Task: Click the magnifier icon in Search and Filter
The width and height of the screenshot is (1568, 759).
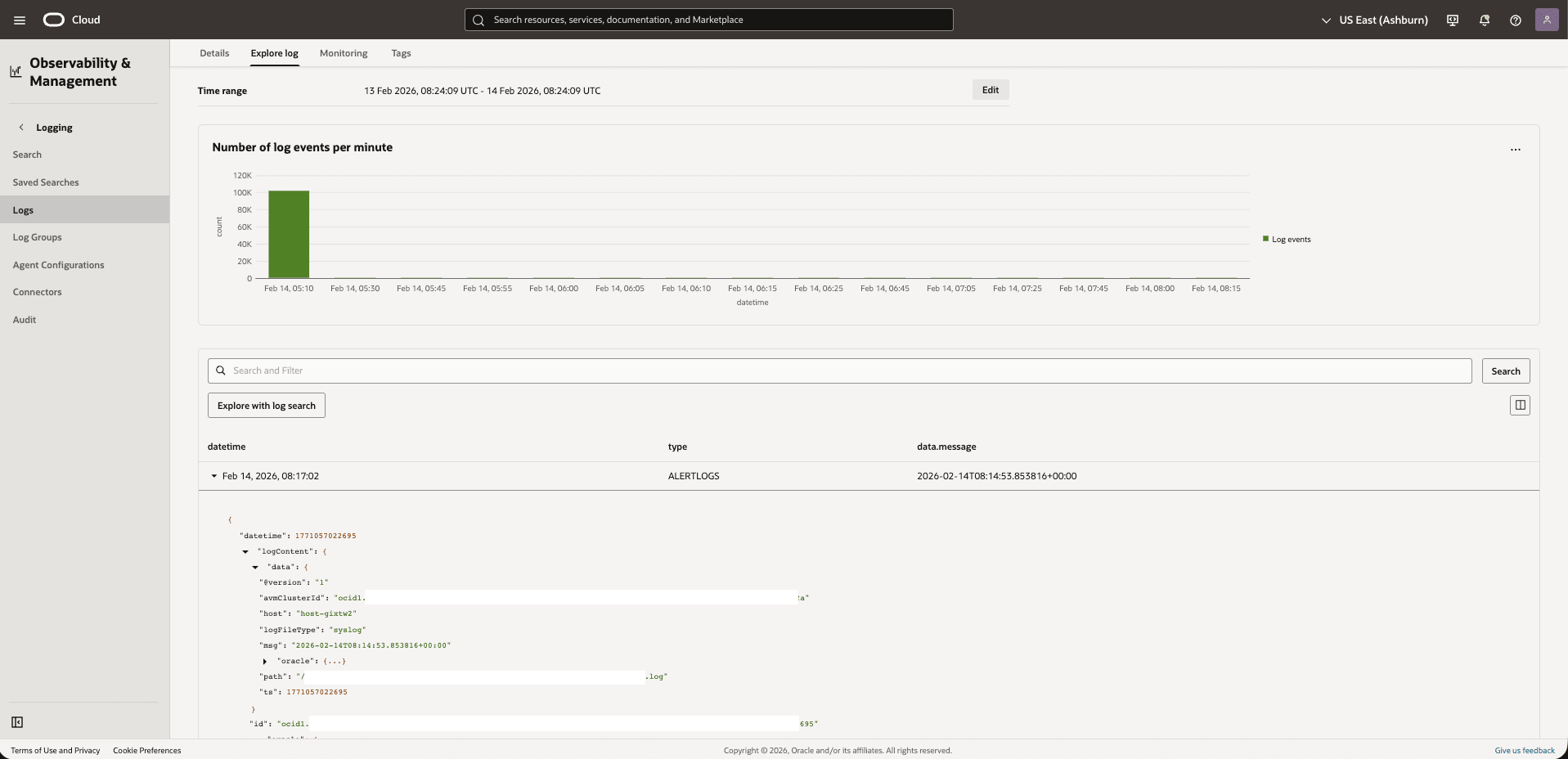Action: [x=221, y=371]
